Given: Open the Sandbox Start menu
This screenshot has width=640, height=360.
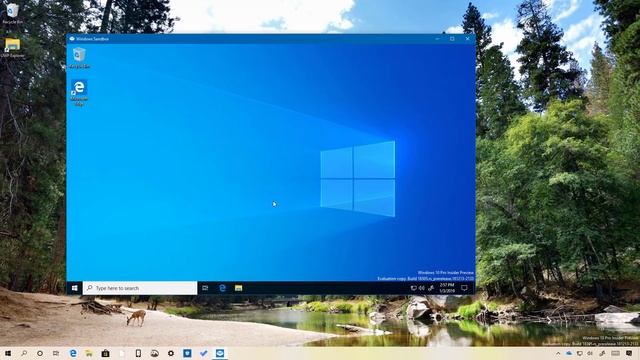Looking at the screenshot, I should coord(74,288).
